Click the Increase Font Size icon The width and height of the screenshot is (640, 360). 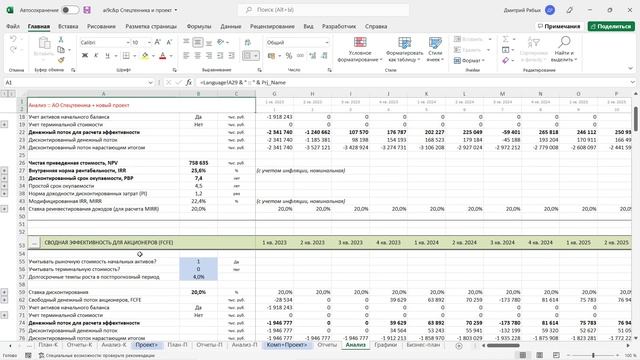(x=158, y=42)
